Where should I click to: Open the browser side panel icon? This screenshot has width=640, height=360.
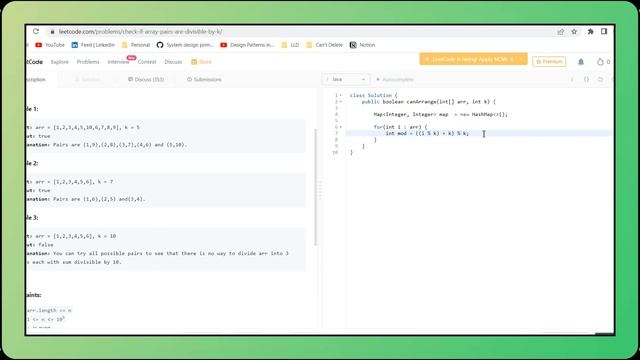point(604,31)
